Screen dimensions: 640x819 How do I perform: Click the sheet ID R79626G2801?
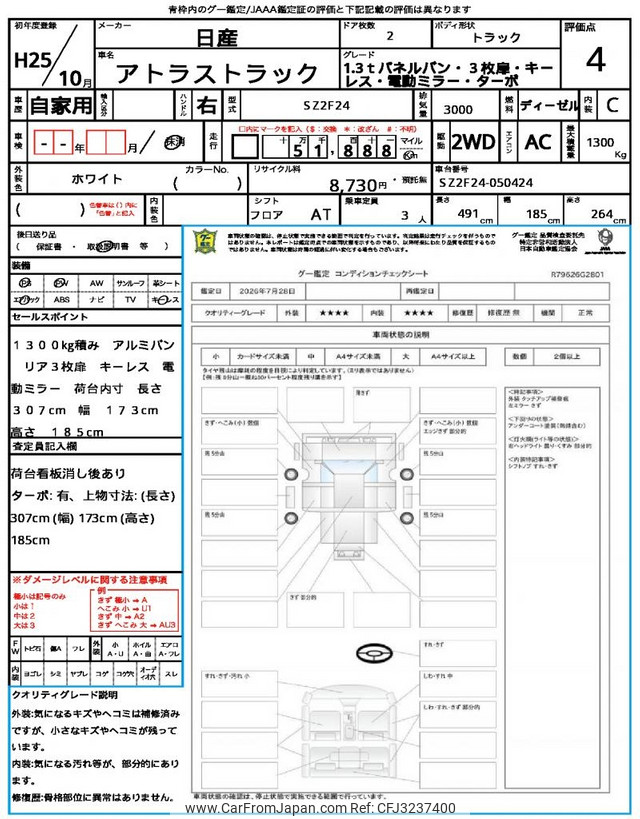(577, 274)
